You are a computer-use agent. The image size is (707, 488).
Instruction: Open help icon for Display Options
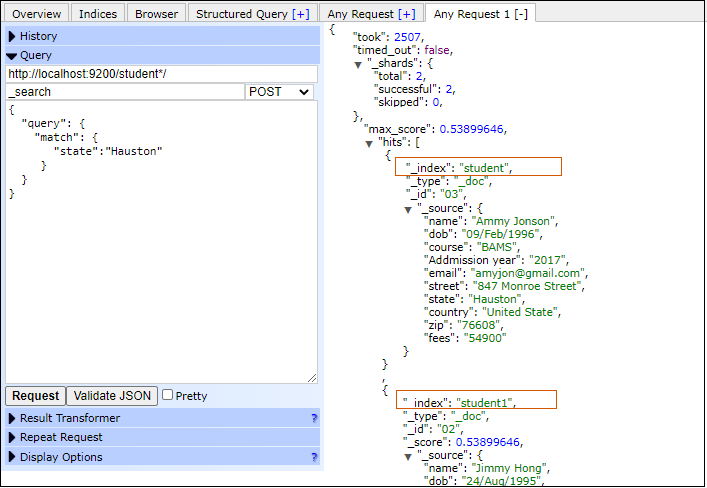coord(314,457)
